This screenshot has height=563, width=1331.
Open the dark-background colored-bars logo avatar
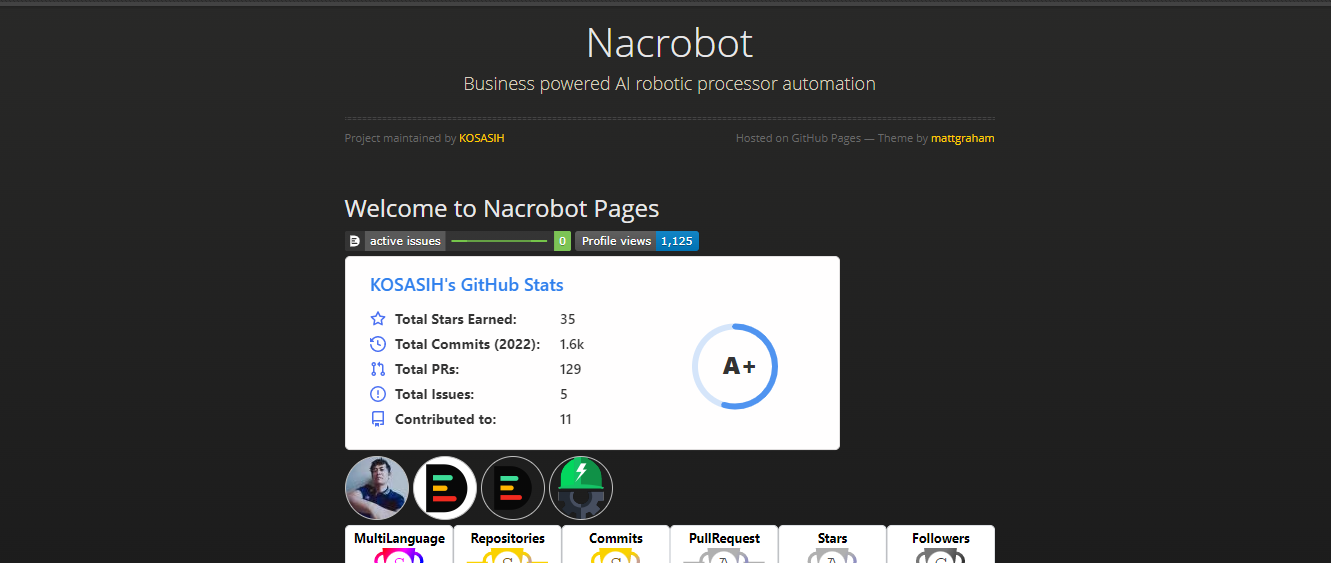513,488
